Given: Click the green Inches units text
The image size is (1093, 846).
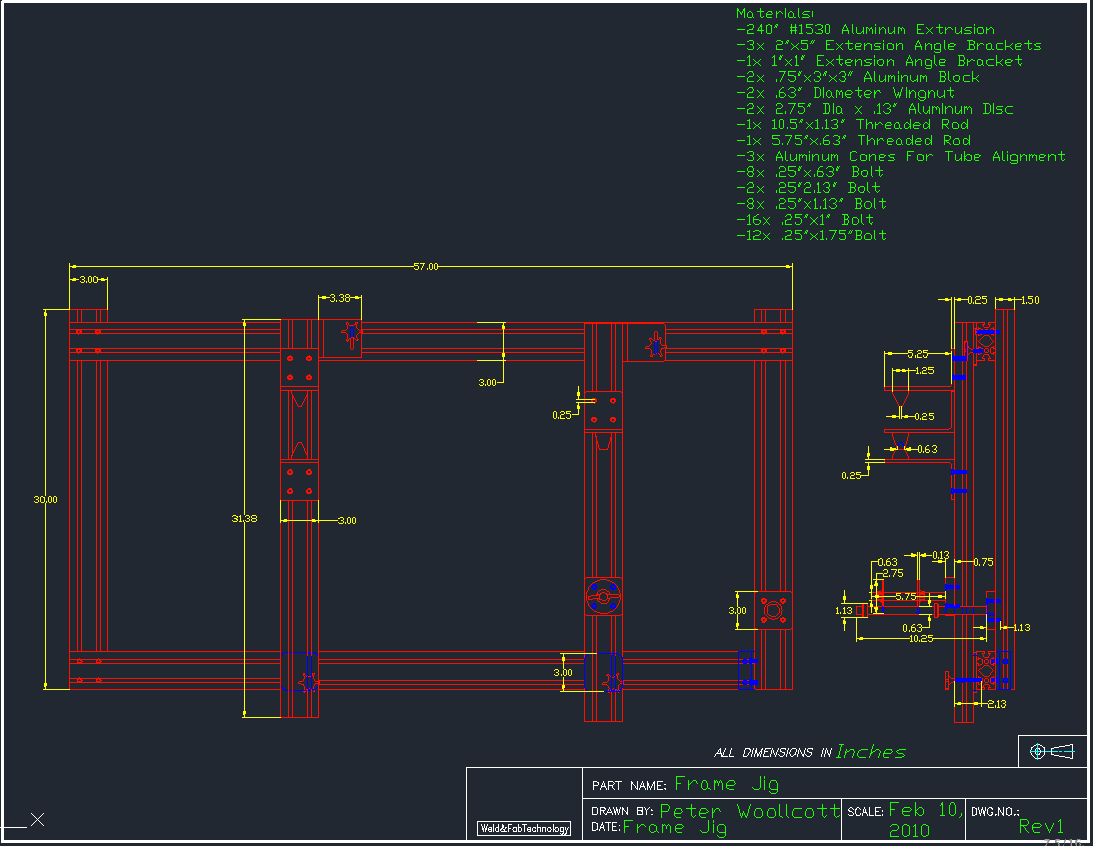Looking at the screenshot, I should (870, 751).
